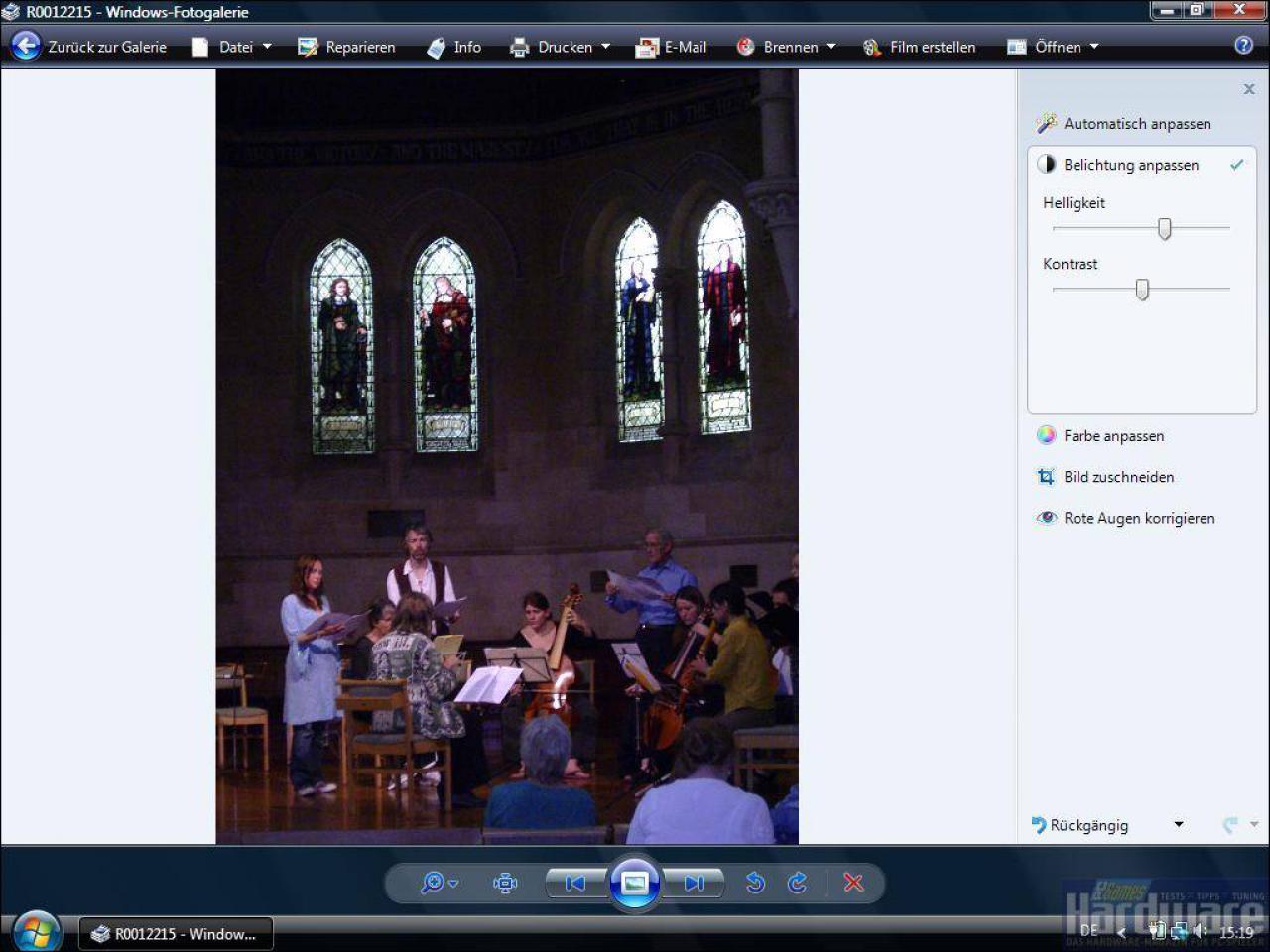1270x952 pixels.
Task: Expand the Öffnen dropdown
Action: (x=1054, y=47)
